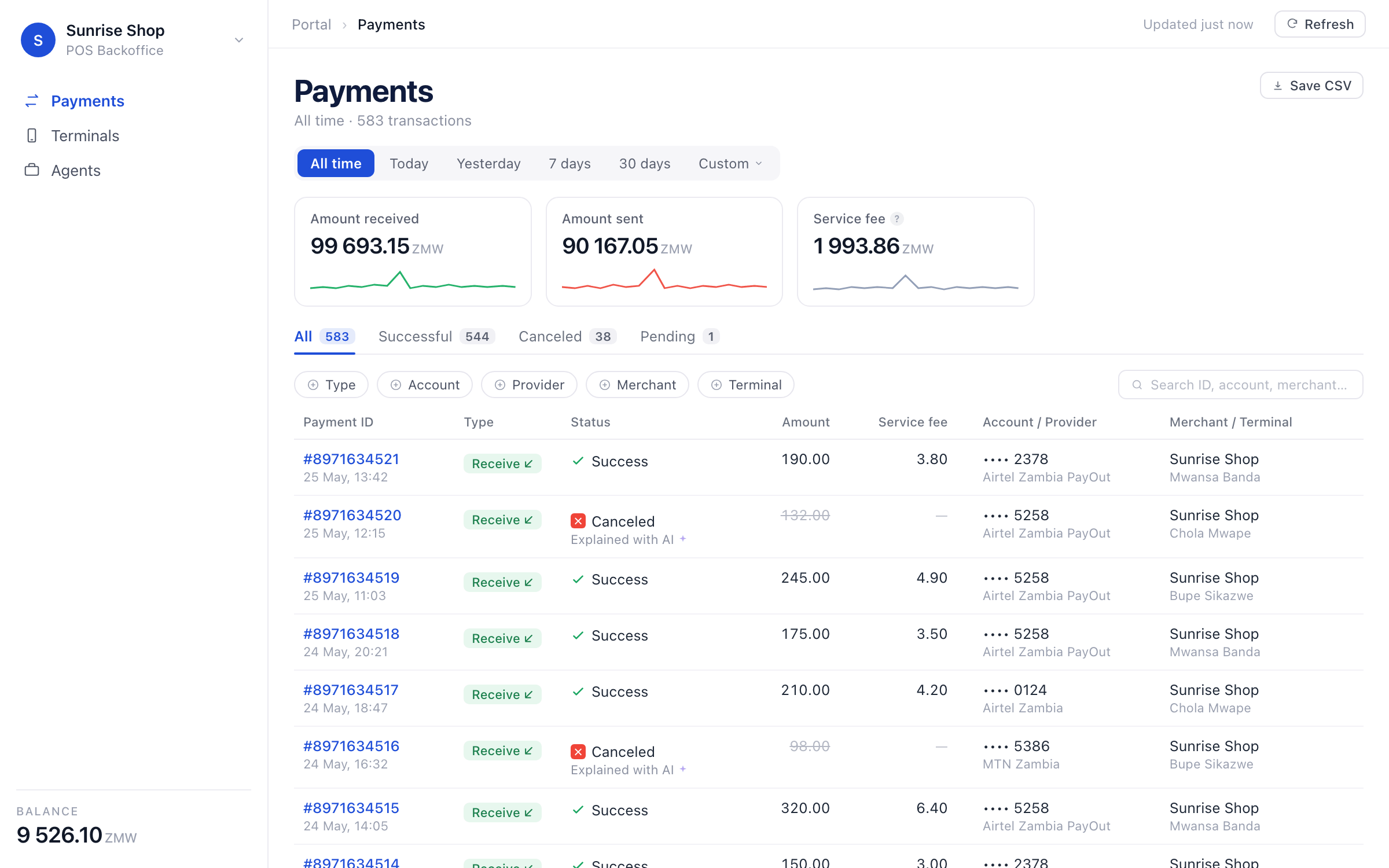The image size is (1389, 868).
Task: Click the Receive badge on #8971634521
Action: click(x=502, y=464)
